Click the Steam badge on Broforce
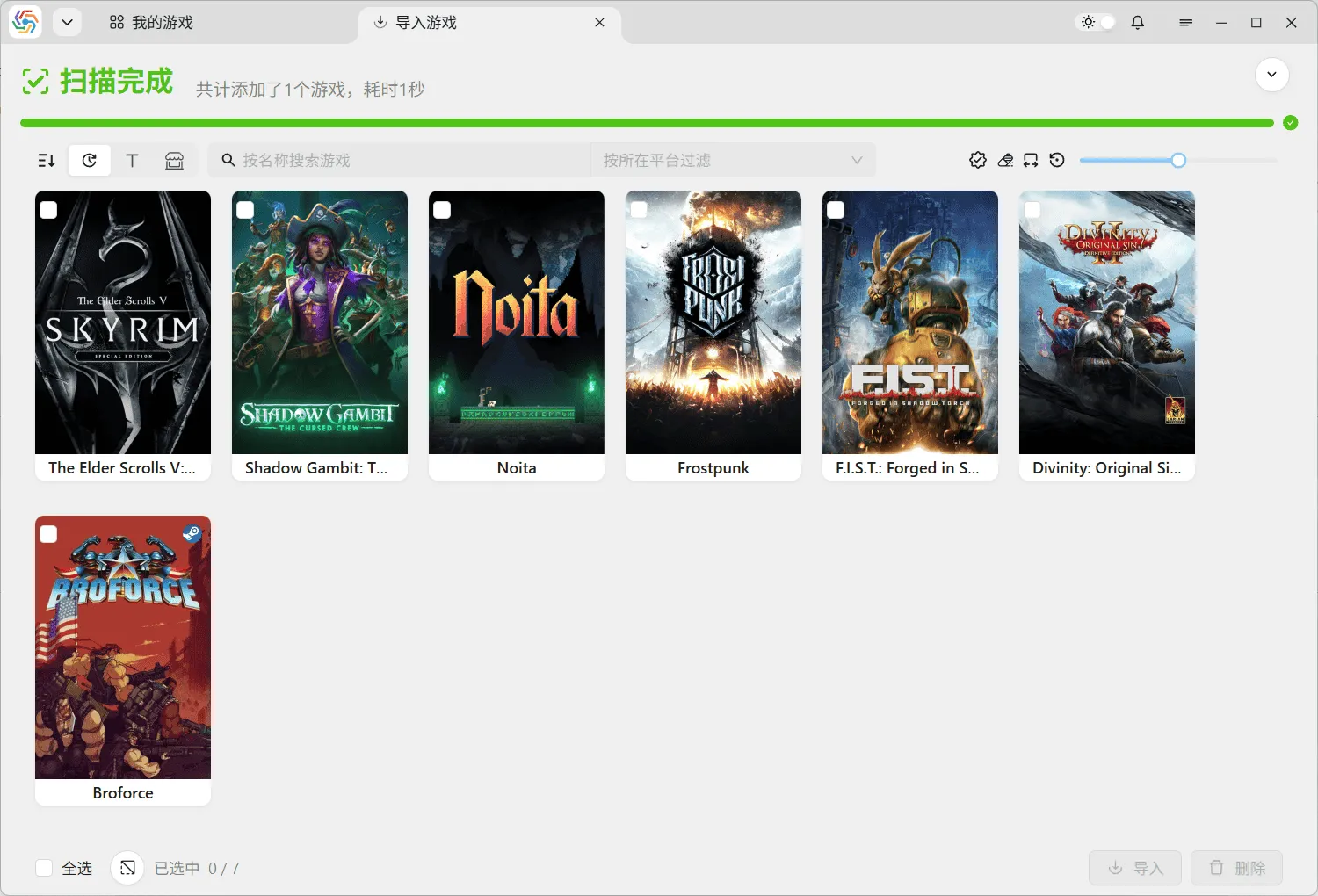 (192, 533)
